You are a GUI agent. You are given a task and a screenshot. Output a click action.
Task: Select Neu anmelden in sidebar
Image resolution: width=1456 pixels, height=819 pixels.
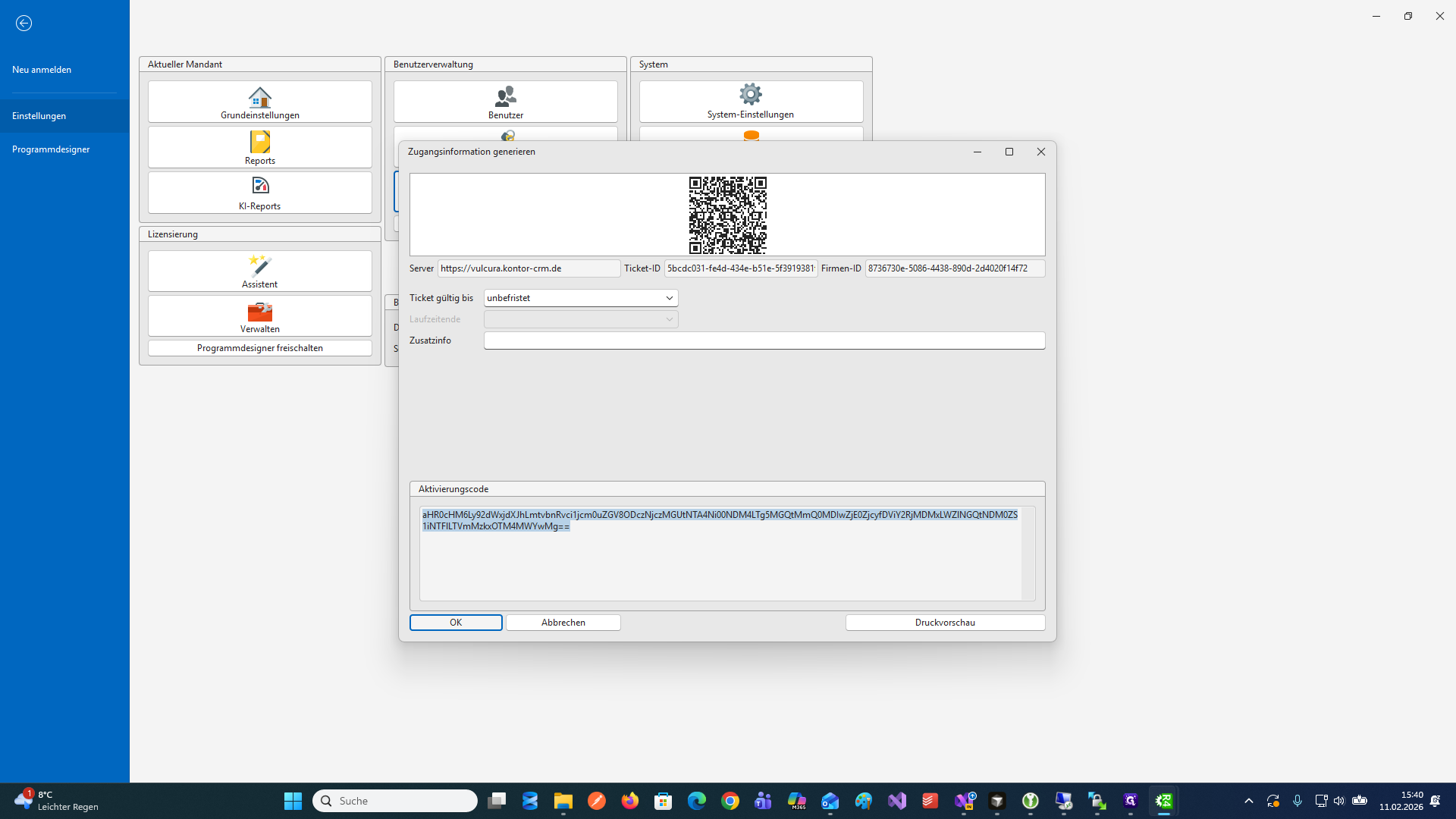[x=42, y=70]
